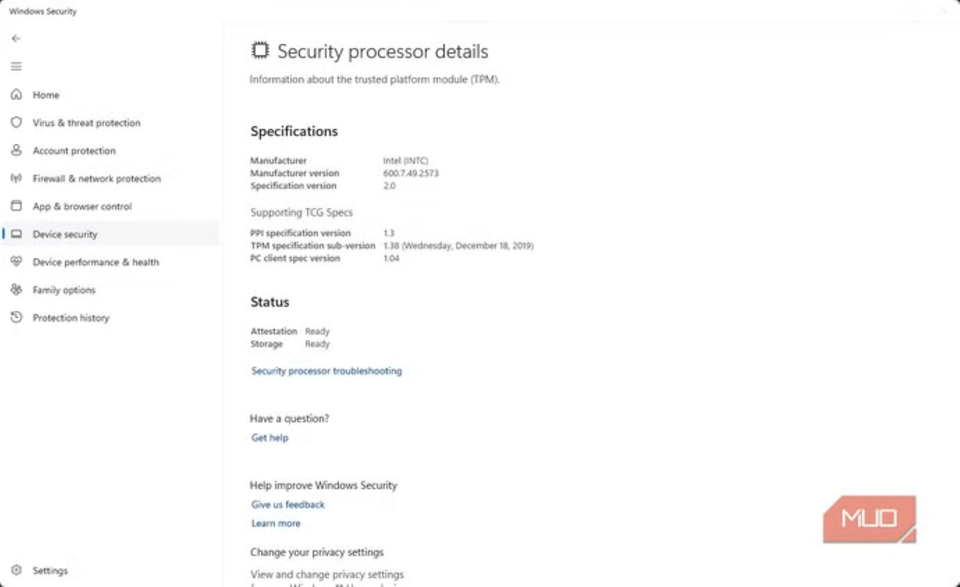Select Virus & threat protection menu item
This screenshot has width=960, height=587.
[x=86, y=123]
